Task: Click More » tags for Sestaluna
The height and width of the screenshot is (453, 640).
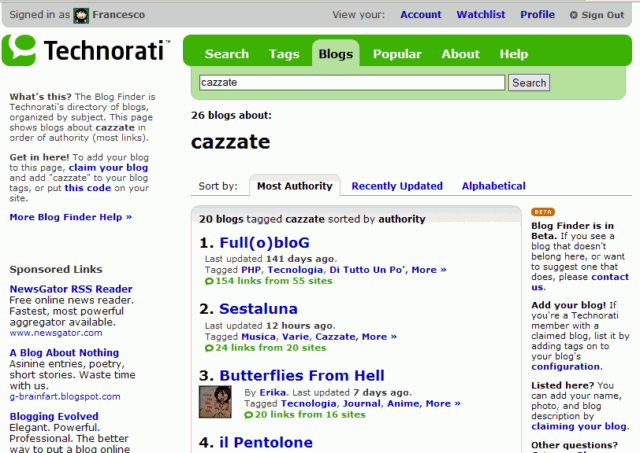Action: (x=379, y=337)
